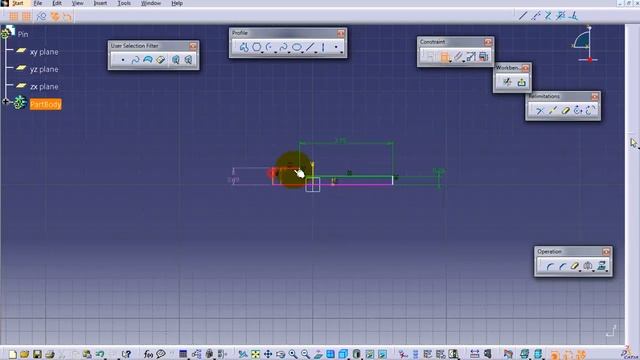
Task: Expand the PartBody tree node
Action: 5,102
